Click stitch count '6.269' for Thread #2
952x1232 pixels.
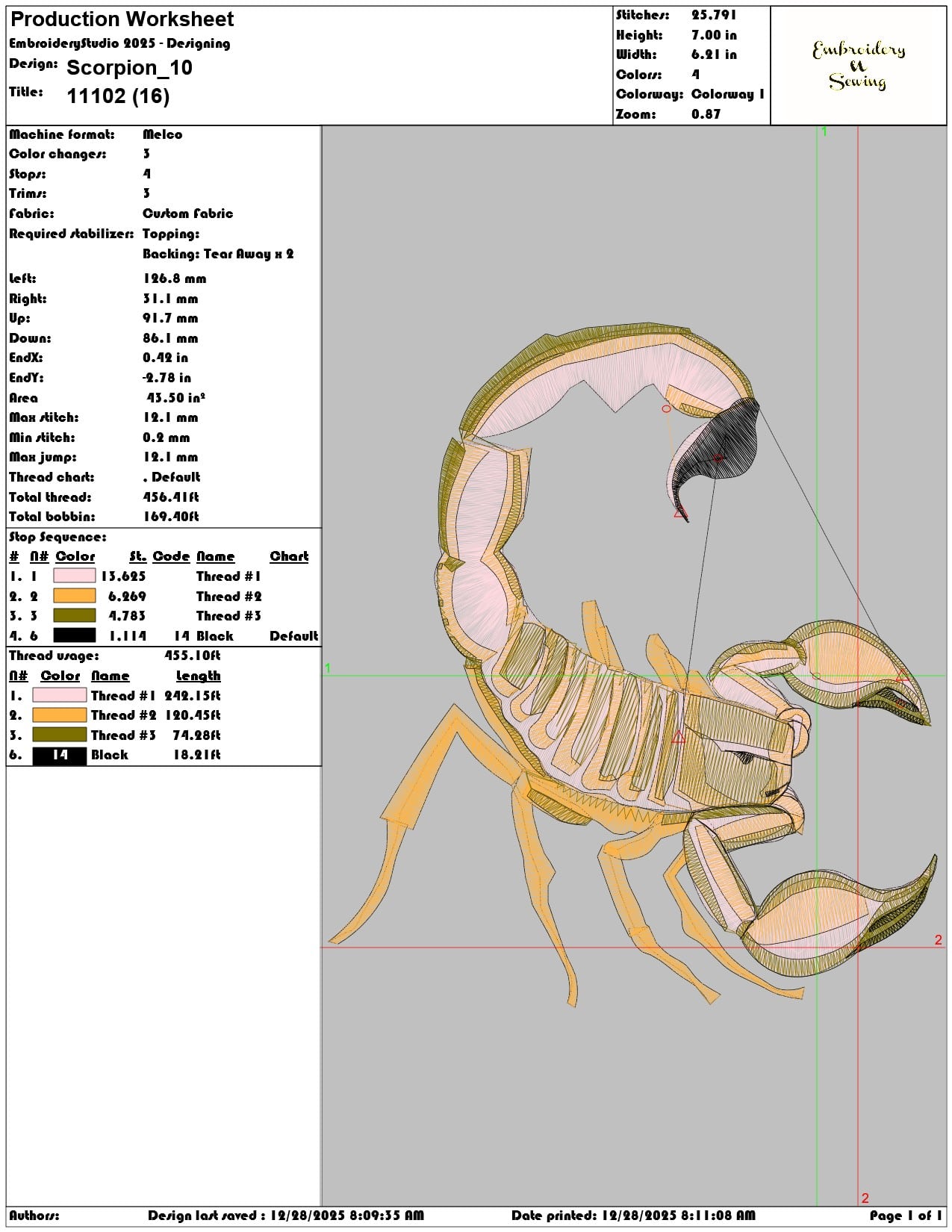(127, 597)
